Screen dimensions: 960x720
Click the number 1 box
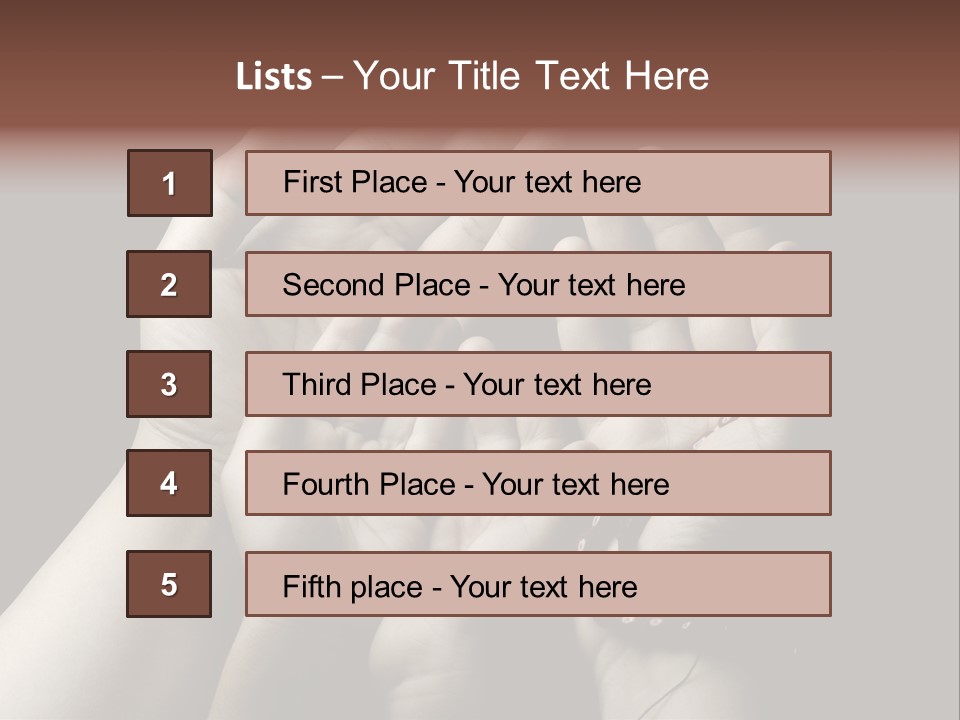pos(169,183)
